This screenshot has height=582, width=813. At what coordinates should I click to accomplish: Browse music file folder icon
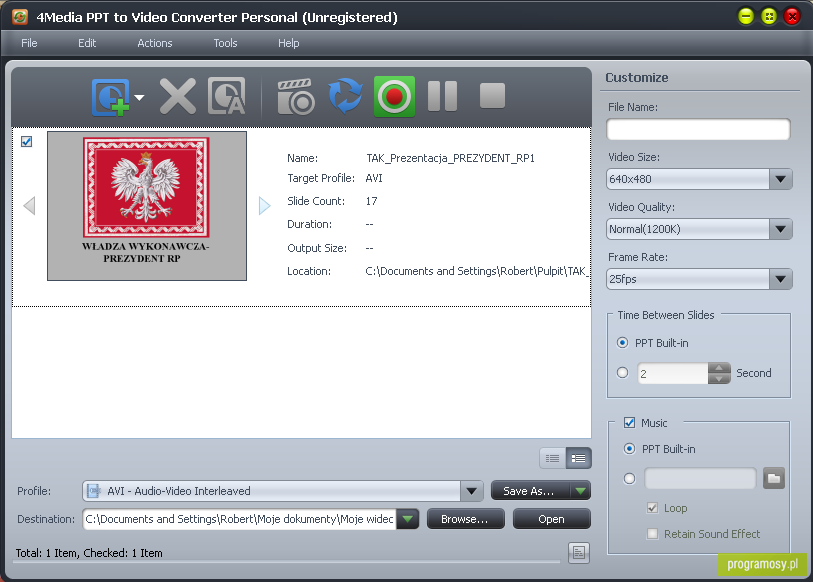774,478
